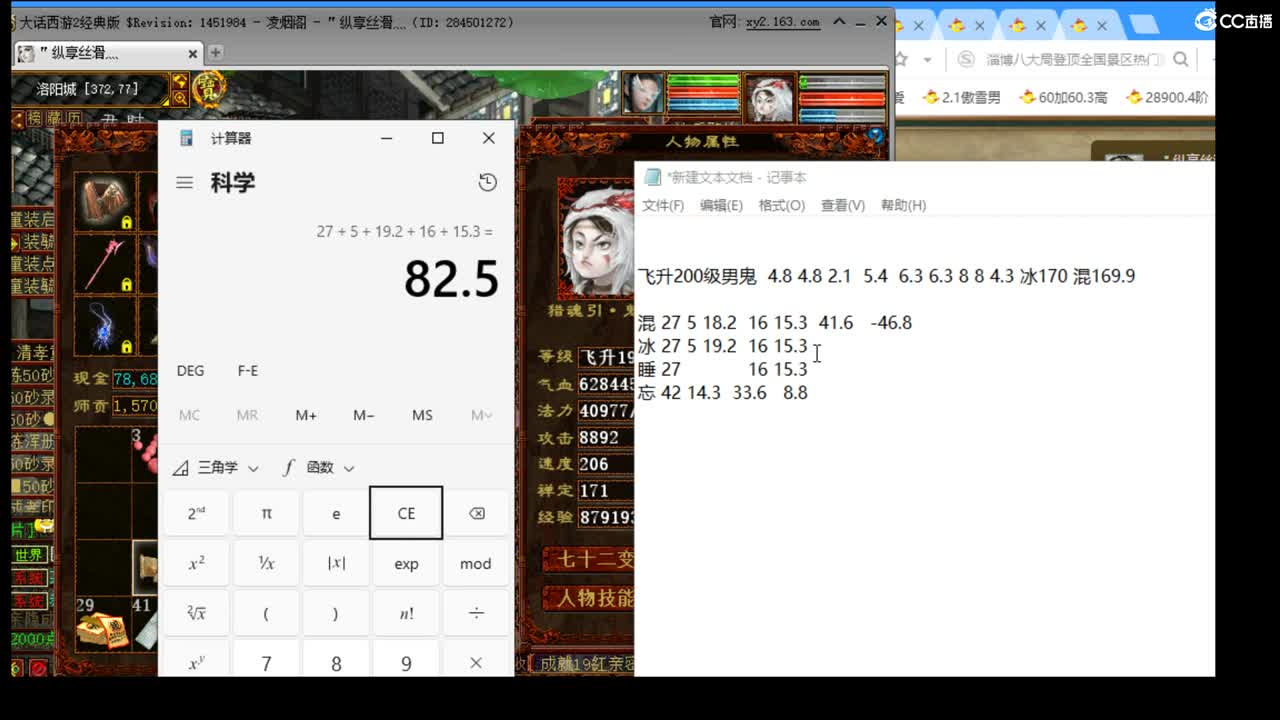Click the x to the power y key

(196, 660)
